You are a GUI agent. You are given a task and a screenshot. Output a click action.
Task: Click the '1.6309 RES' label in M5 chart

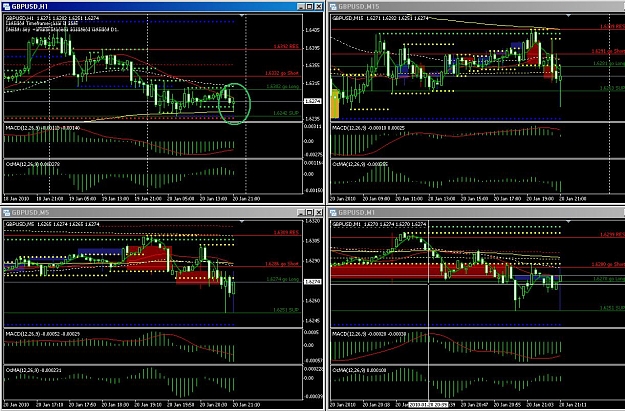coord(286,232)
